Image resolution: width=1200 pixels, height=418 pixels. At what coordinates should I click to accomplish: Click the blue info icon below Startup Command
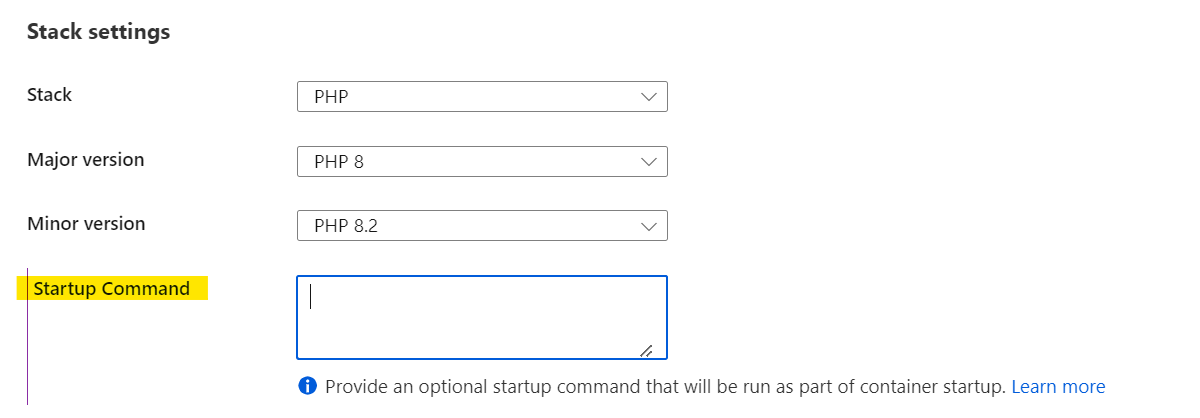(308, 387)
